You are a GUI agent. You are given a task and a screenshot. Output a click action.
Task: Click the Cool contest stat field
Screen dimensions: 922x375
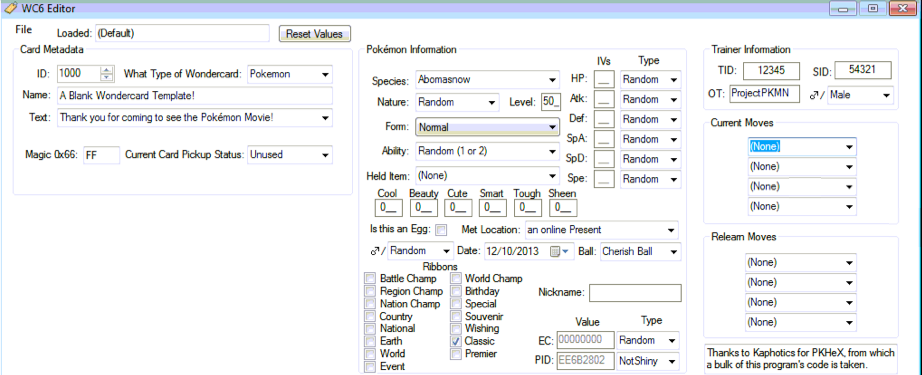click(389, 207)
